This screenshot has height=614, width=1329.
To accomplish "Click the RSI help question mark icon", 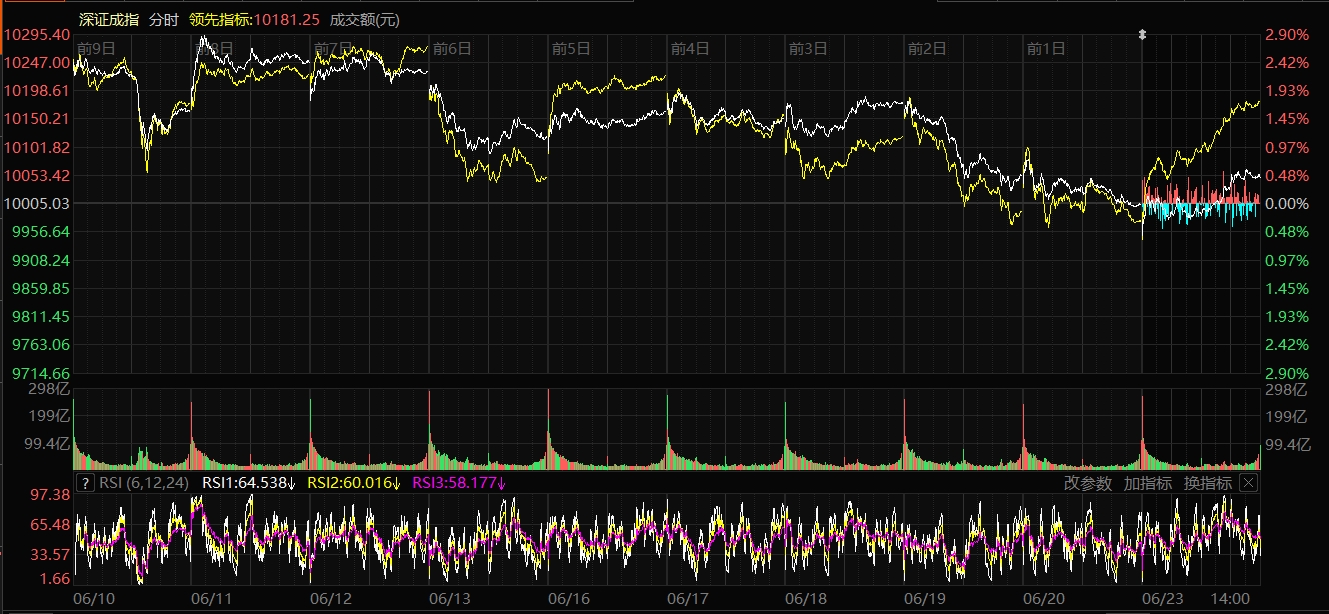I will click(x=86, y=483).
